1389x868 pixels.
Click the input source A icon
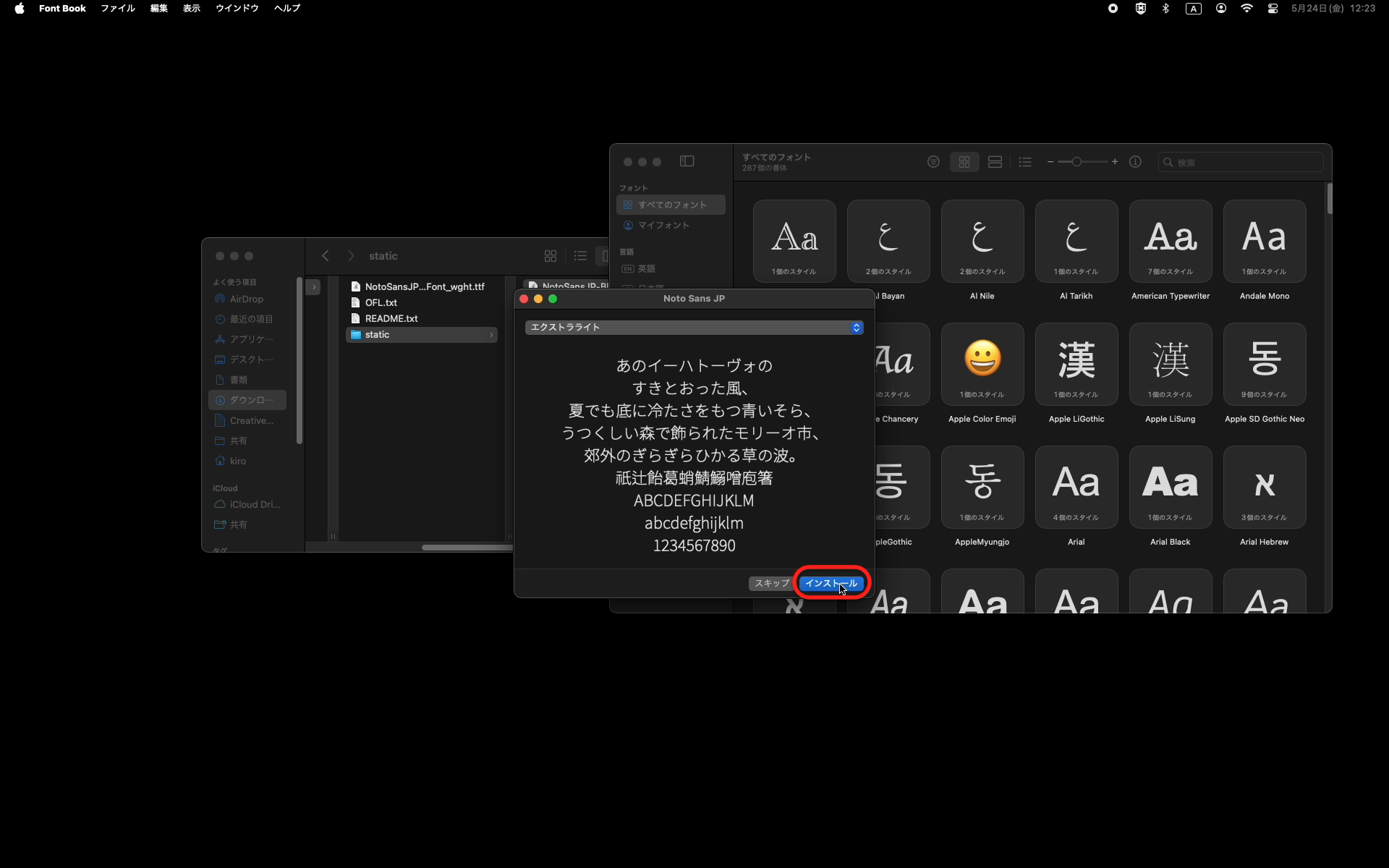[1193, 9]
